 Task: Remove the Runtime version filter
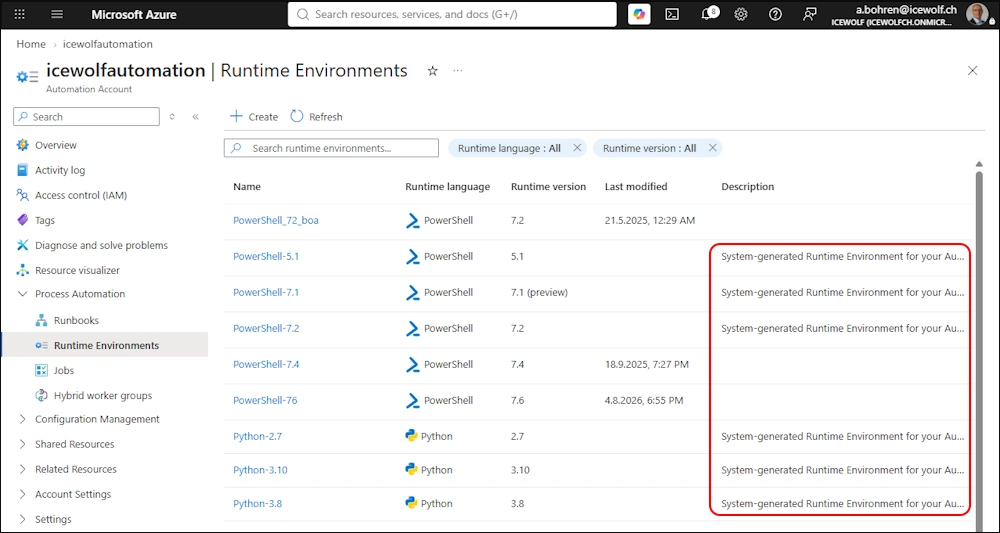click(x=712, y=148)
